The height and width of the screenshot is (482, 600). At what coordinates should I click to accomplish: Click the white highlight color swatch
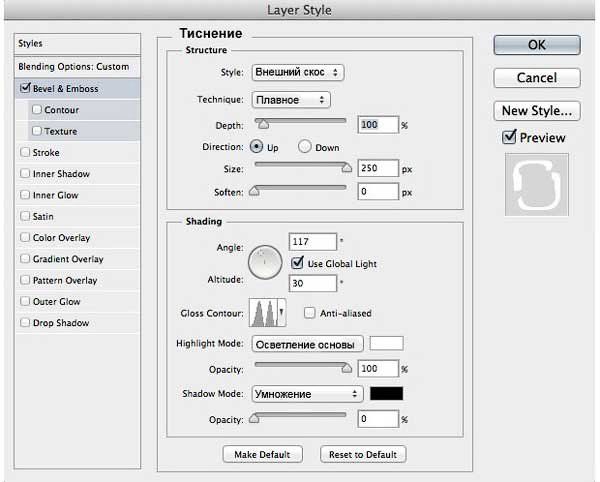point(386,343)
